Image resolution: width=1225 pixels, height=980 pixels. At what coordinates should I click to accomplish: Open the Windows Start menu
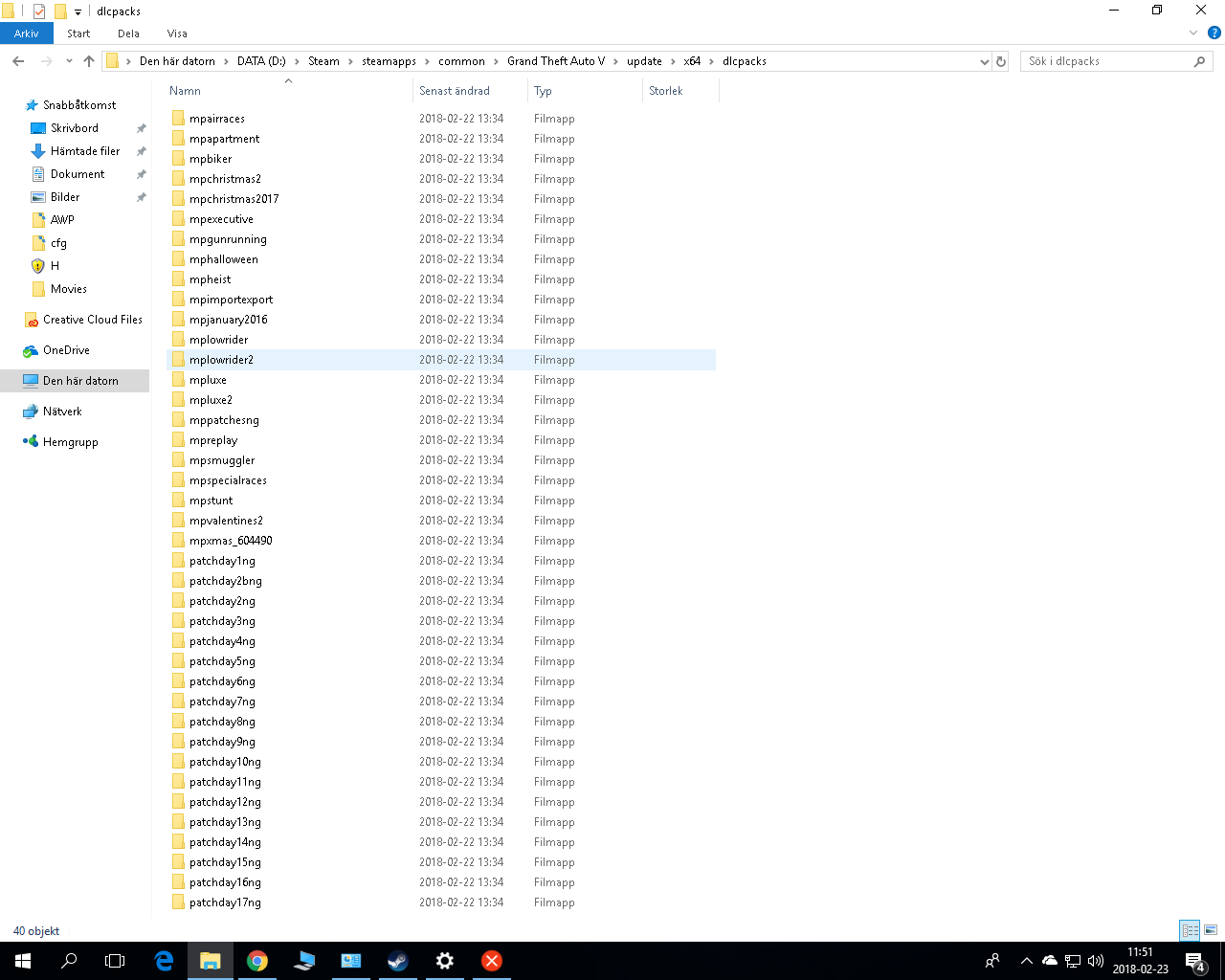pos(23,961)
